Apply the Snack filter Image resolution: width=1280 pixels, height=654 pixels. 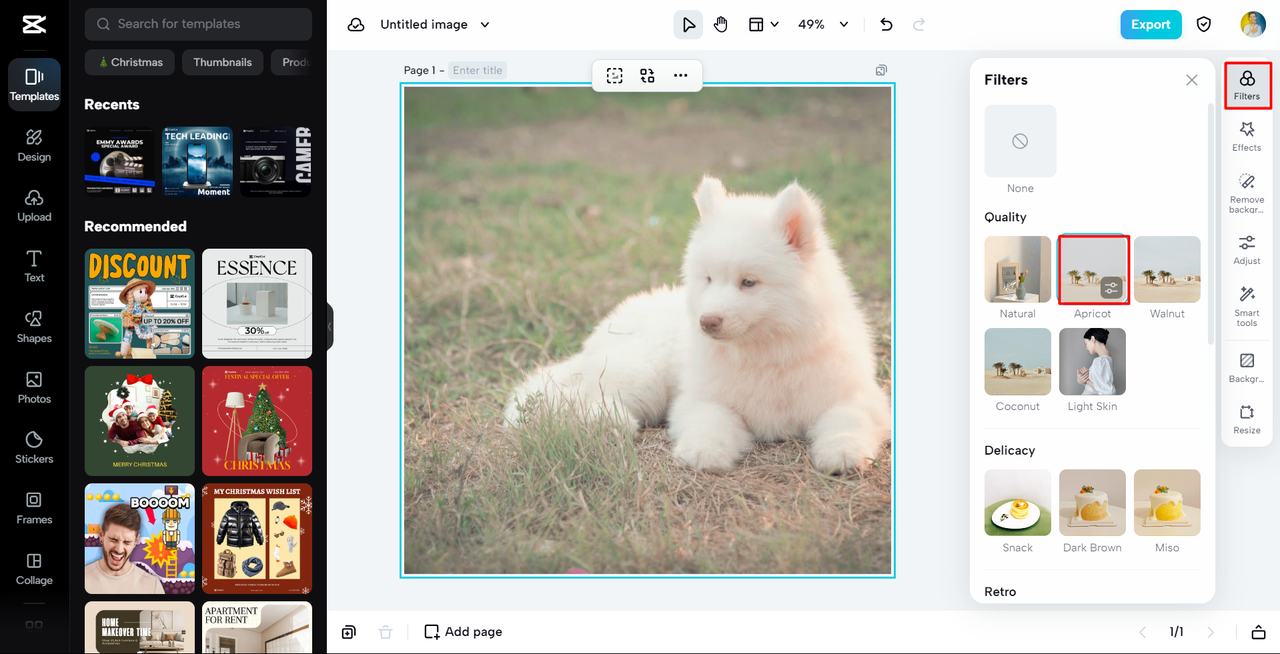pos(1018,502)
